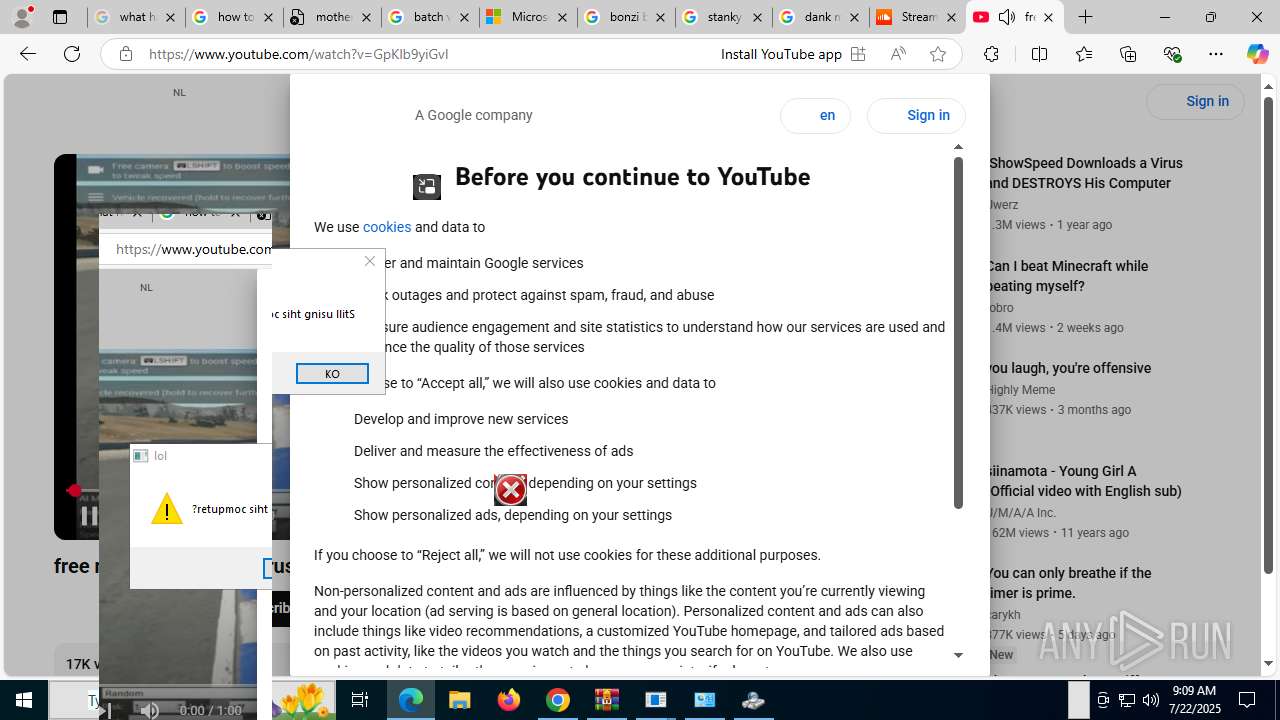Click the volume icon in system tray

pyautogui.click(x=1150, y=700)
